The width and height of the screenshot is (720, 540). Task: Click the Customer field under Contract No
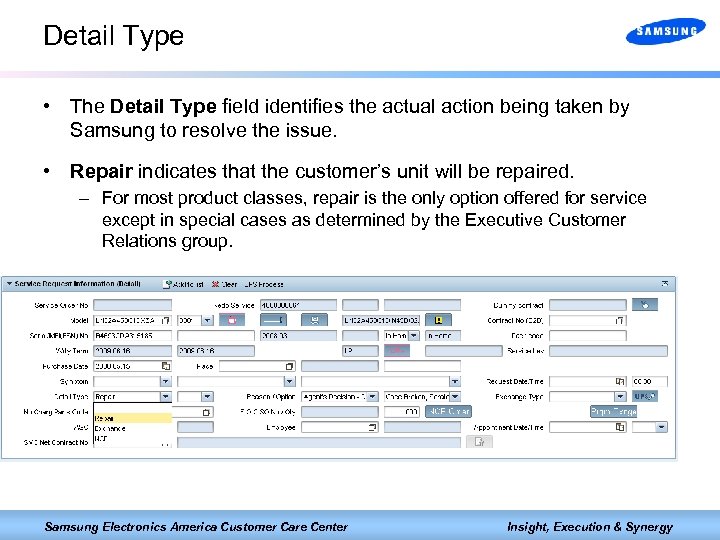tap(588, 336)
